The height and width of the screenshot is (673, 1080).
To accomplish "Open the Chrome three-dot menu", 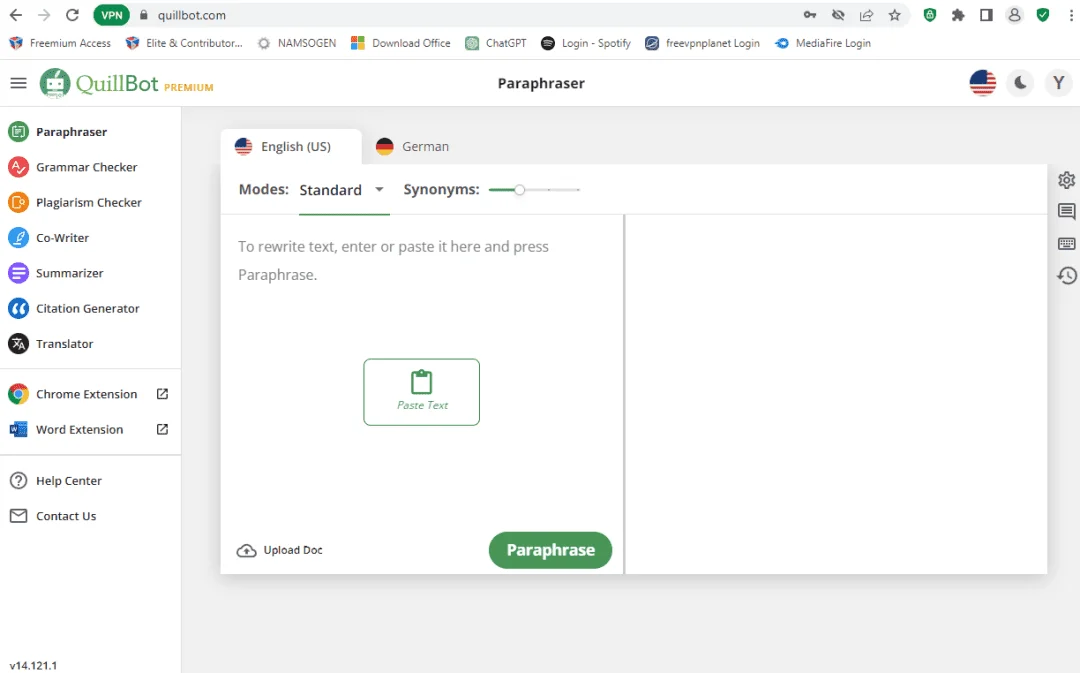I will 1071,15.
